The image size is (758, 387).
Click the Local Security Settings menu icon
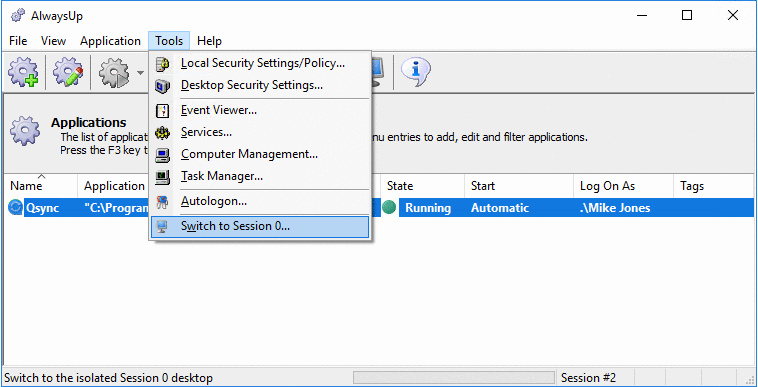pyautogui.click(x=162, y=63)
